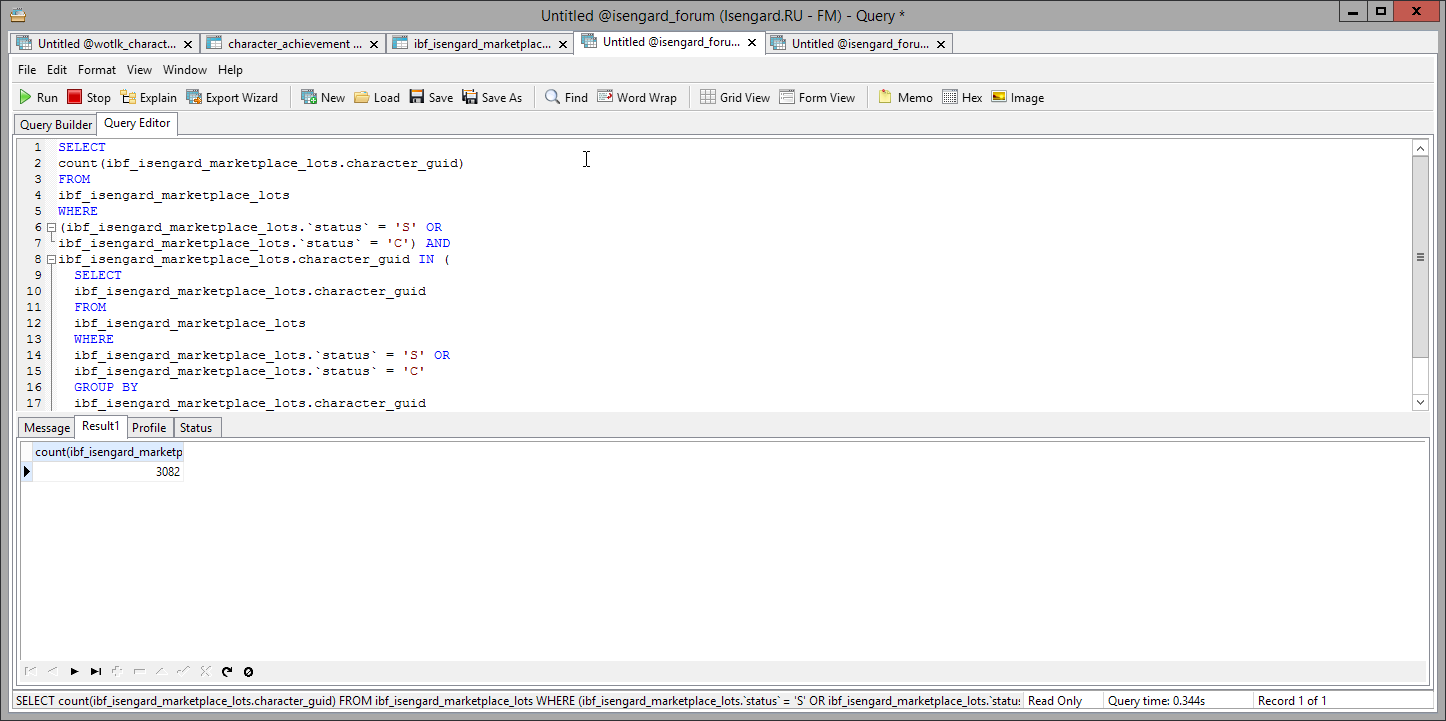
Task: Switch to Untitled @wotlk_charact... document tab
Action: 106,44
